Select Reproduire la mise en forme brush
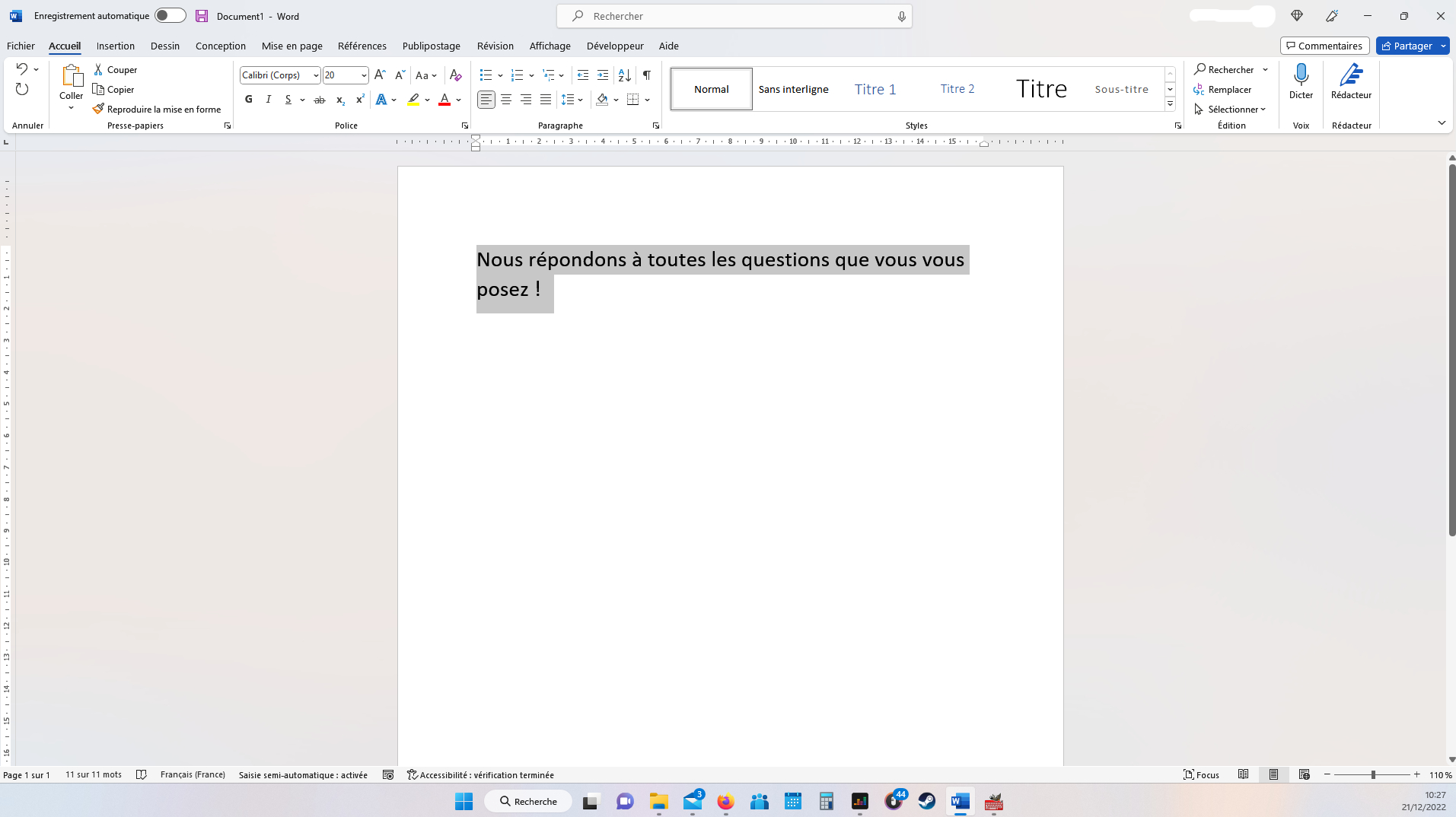Viewport: 1456px width, 817px height. tap(157, 109)
